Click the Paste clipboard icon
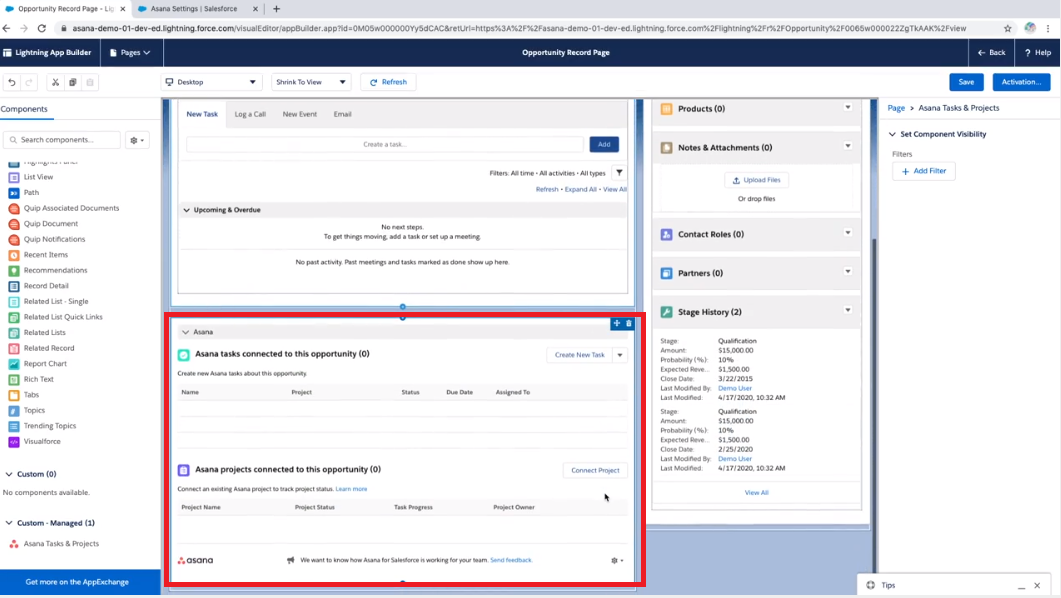1061x598 pixels. pos(89,82)
